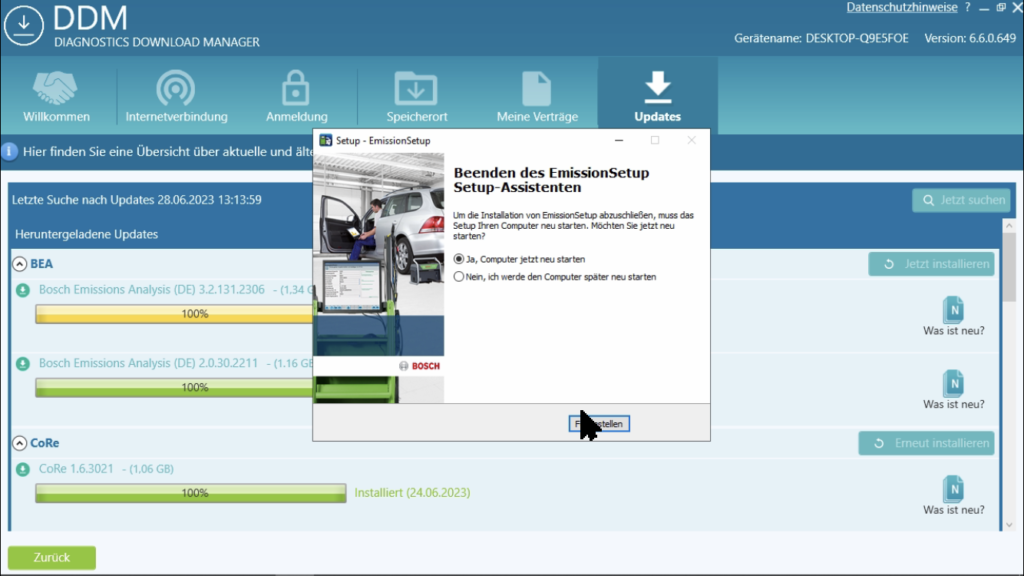This screenshot has height=576, width=1024.
Task: Click the blue info icon in the hint bar
Action: click(10, 152)
